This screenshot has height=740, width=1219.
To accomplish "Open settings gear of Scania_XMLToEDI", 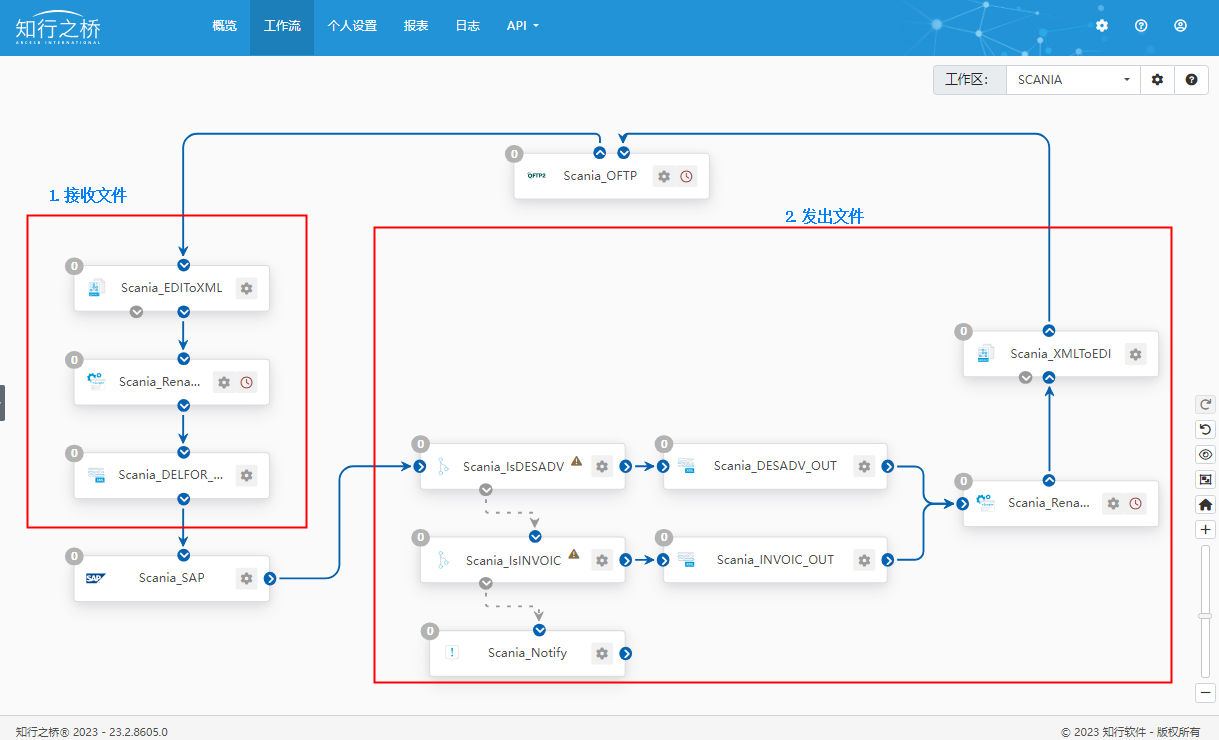I will coord(1135,354).
